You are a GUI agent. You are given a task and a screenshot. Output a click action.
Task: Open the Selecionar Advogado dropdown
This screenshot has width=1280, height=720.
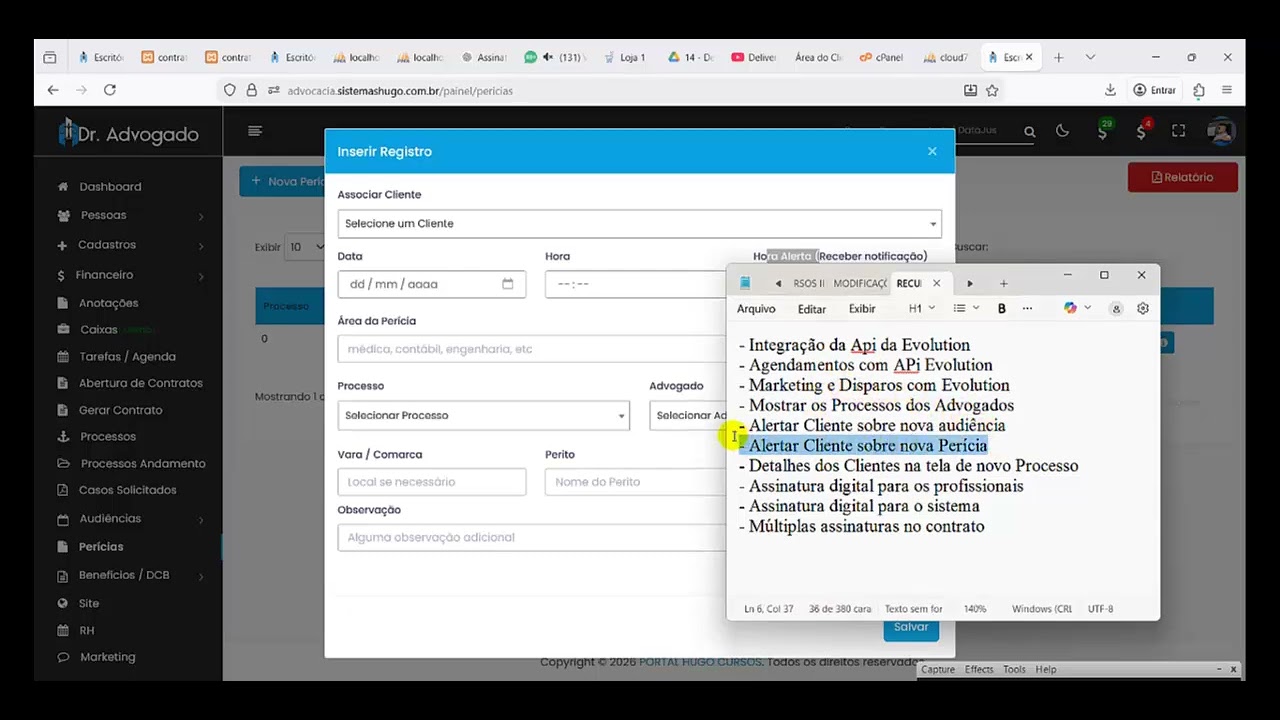[x=688, y=415]
